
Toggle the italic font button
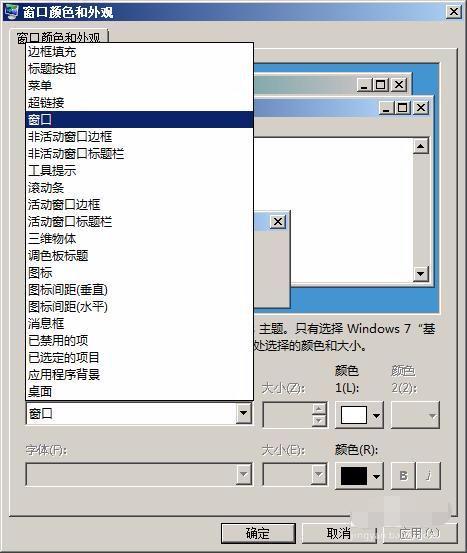tap(428, 476)
